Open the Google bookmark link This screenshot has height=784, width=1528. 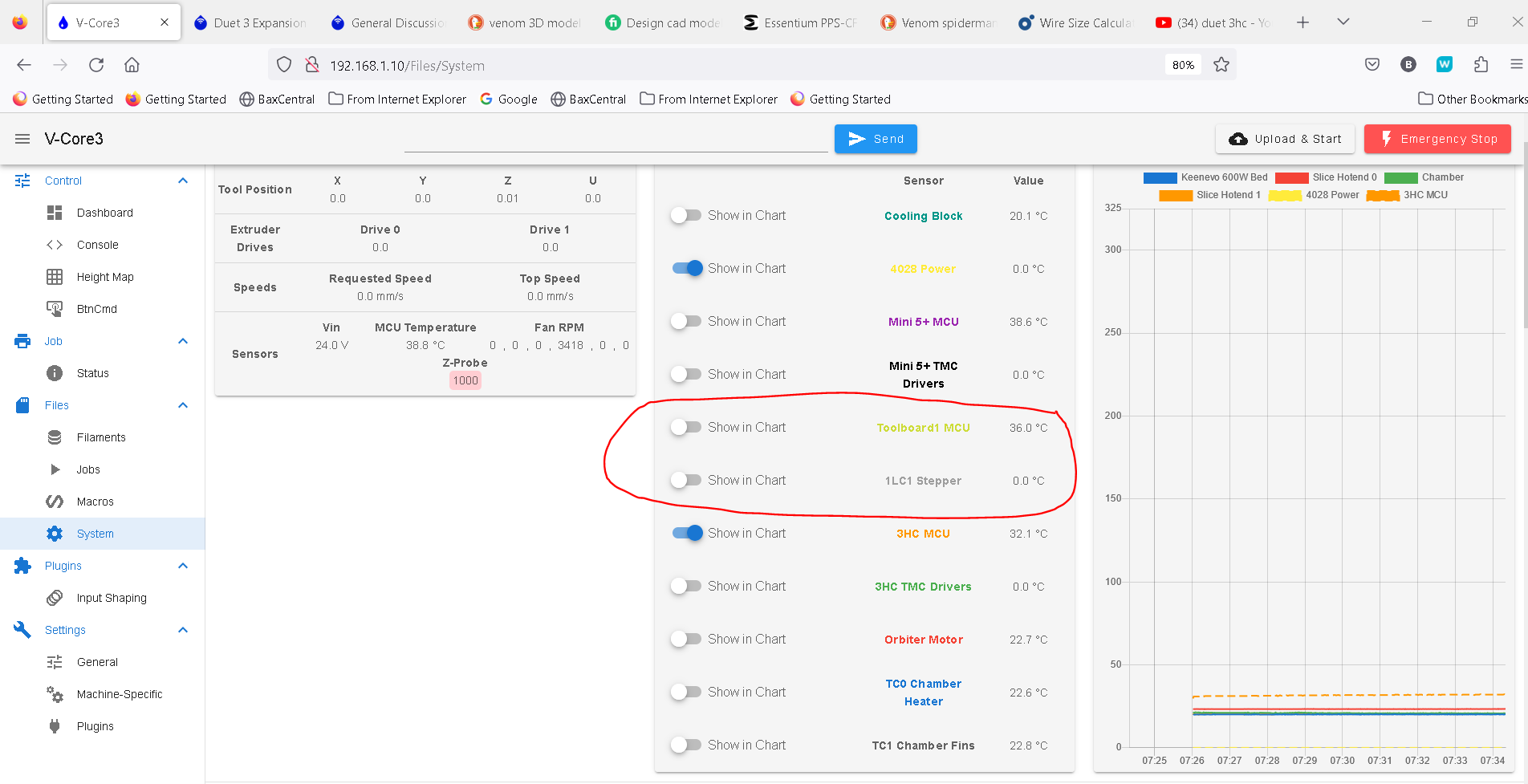508,99
